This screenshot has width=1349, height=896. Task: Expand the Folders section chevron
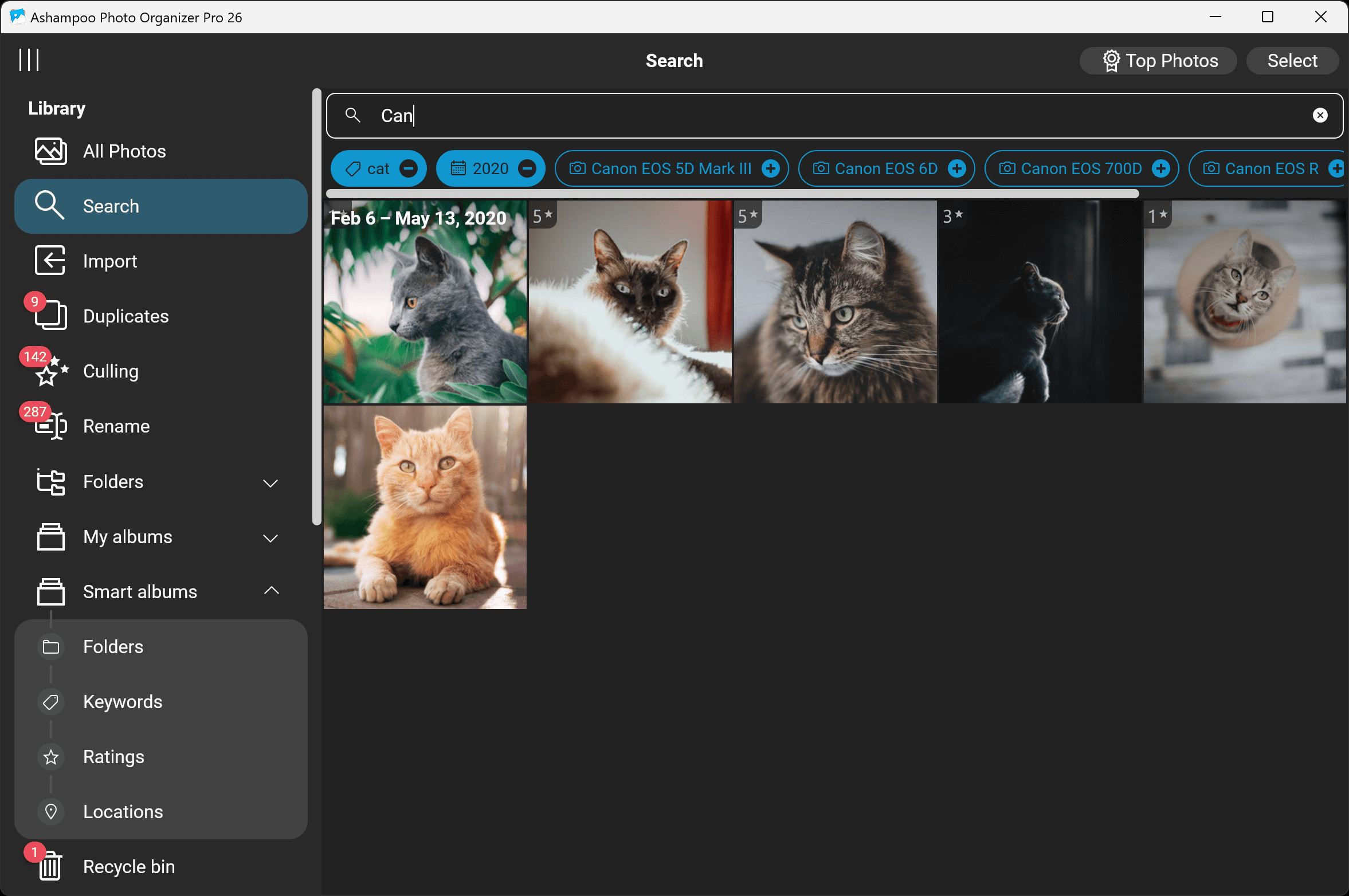coord(270,482)
